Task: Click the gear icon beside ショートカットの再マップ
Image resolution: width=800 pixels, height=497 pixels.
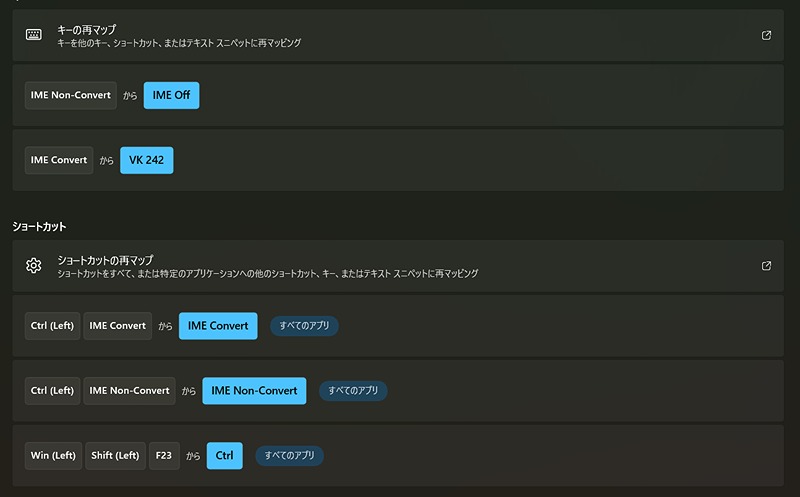Action: [x=34, y=265]
